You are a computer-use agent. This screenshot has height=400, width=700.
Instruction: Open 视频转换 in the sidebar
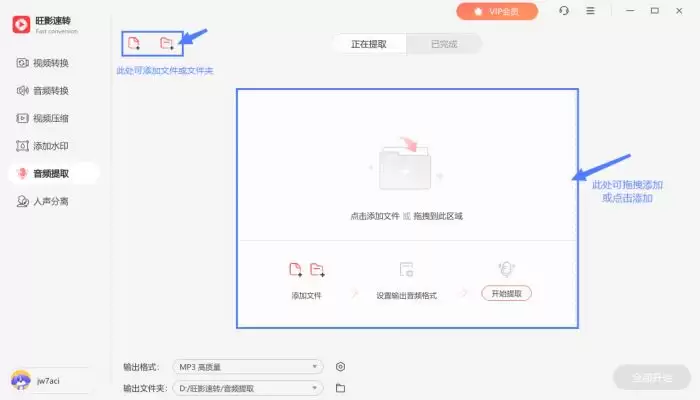50,64
